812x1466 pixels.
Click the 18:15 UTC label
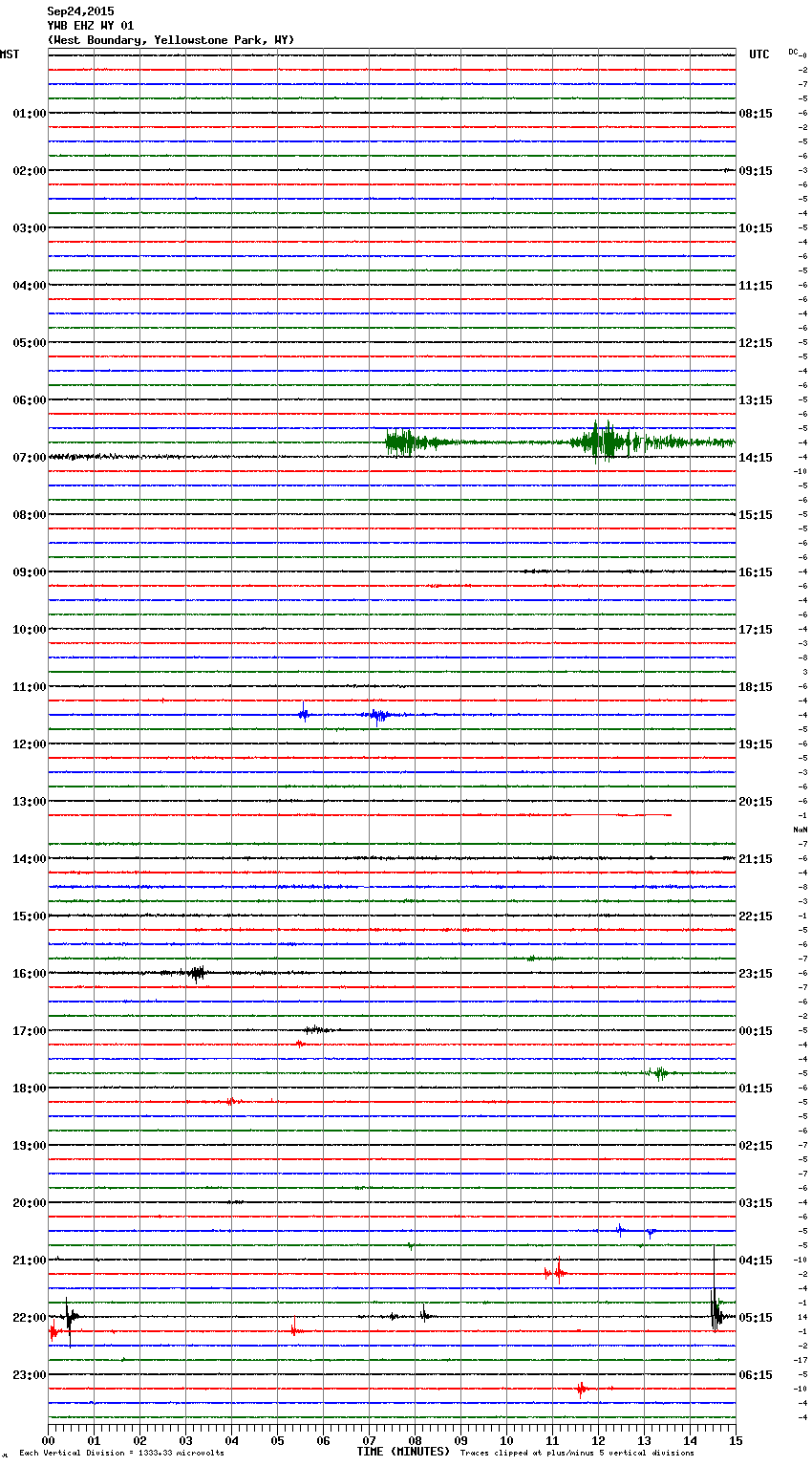click(756, 687)
